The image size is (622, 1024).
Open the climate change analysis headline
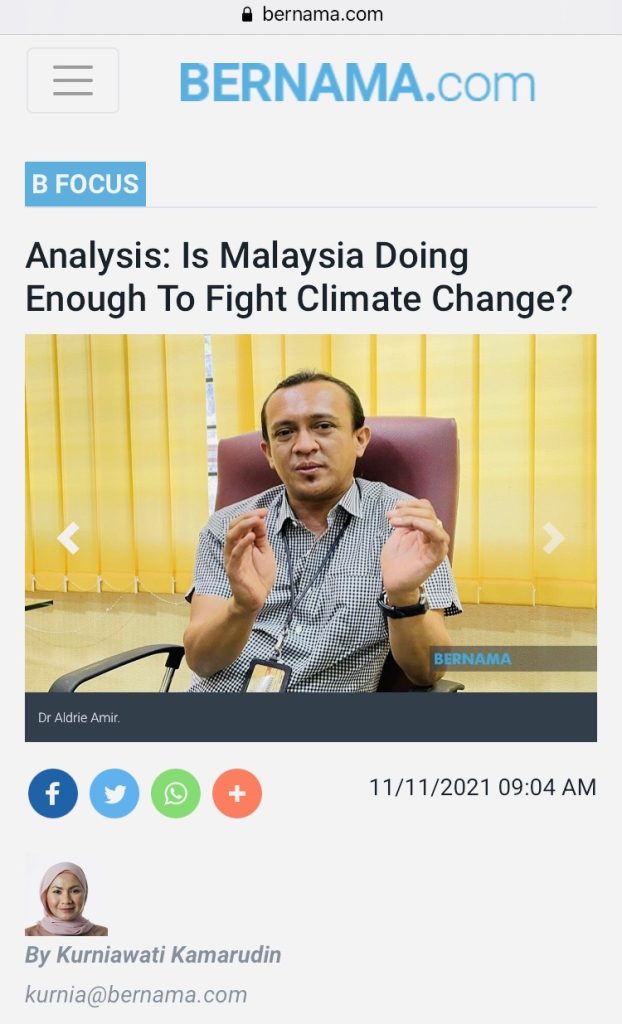pyautogui.click(x=299, y=277)
